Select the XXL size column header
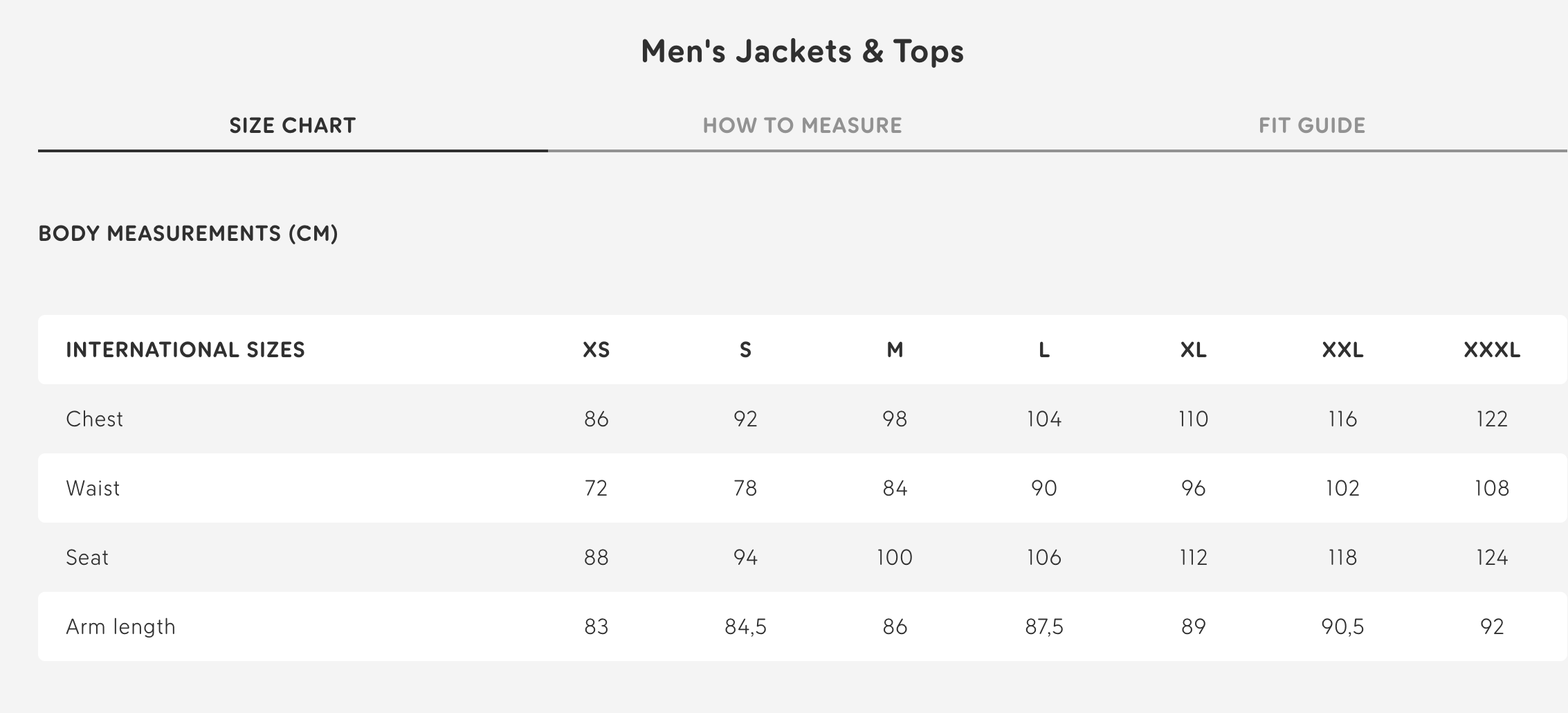The height and width of the screenshot is (713, 1568). point(1342,350)
